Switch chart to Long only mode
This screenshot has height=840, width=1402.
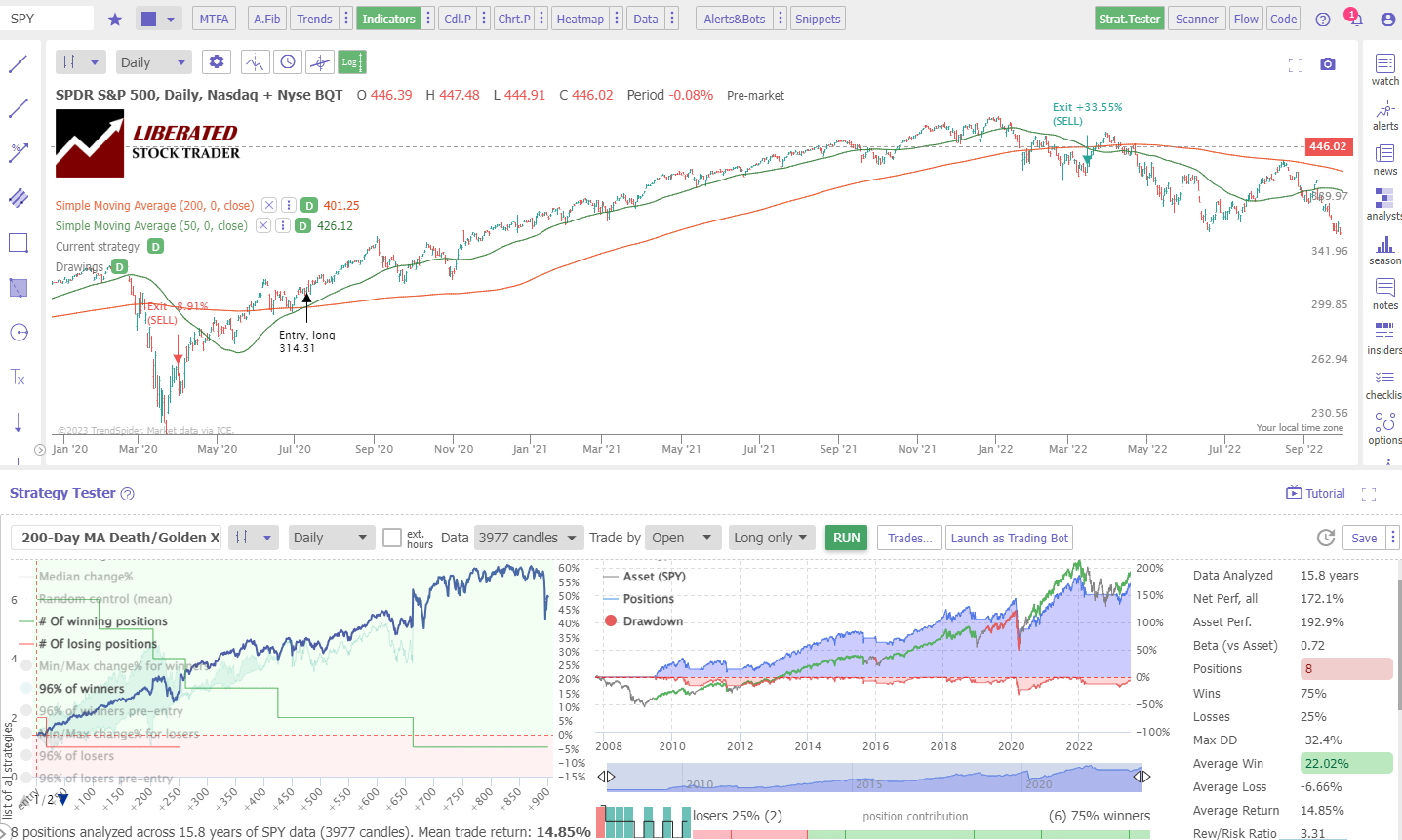770,537
